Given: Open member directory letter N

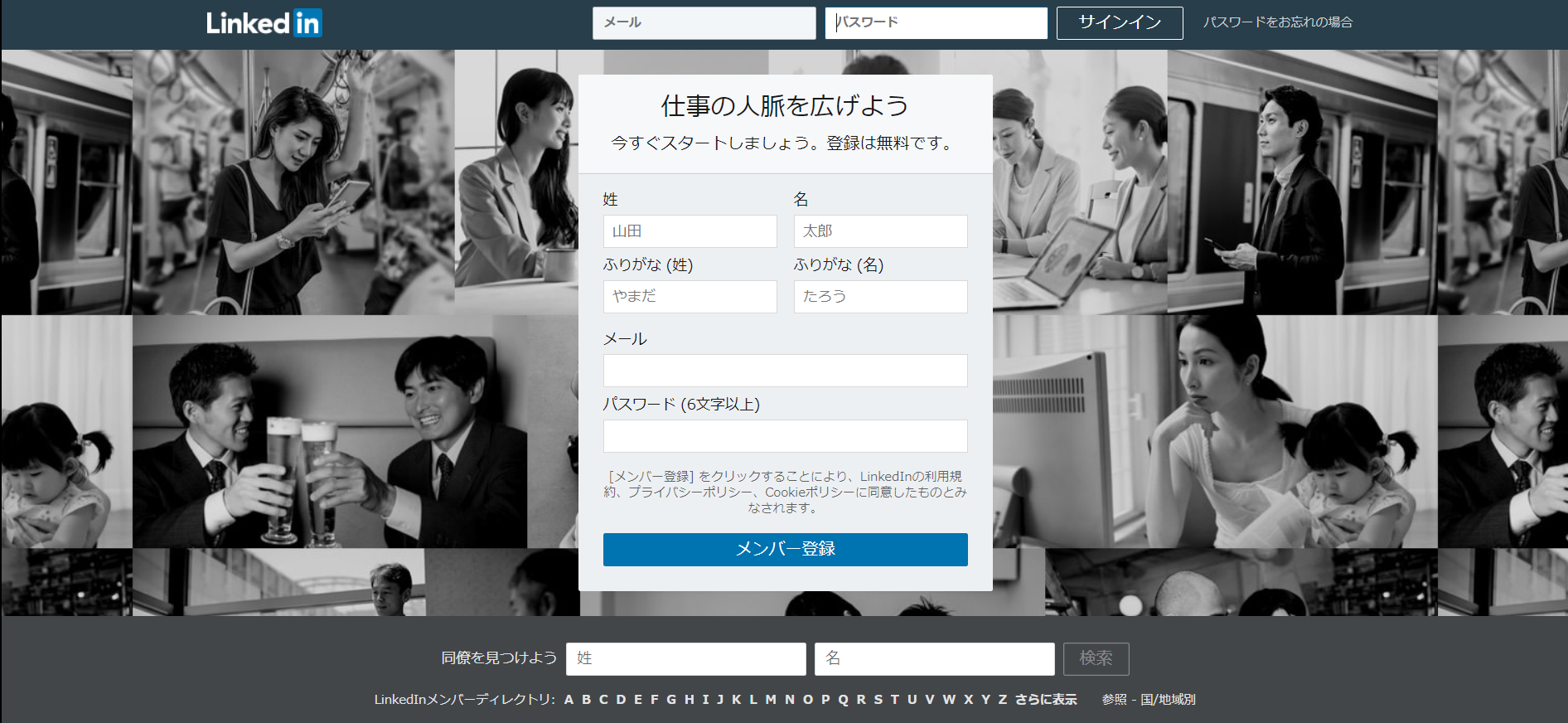Looking at the screenshot, I should 790,700.
